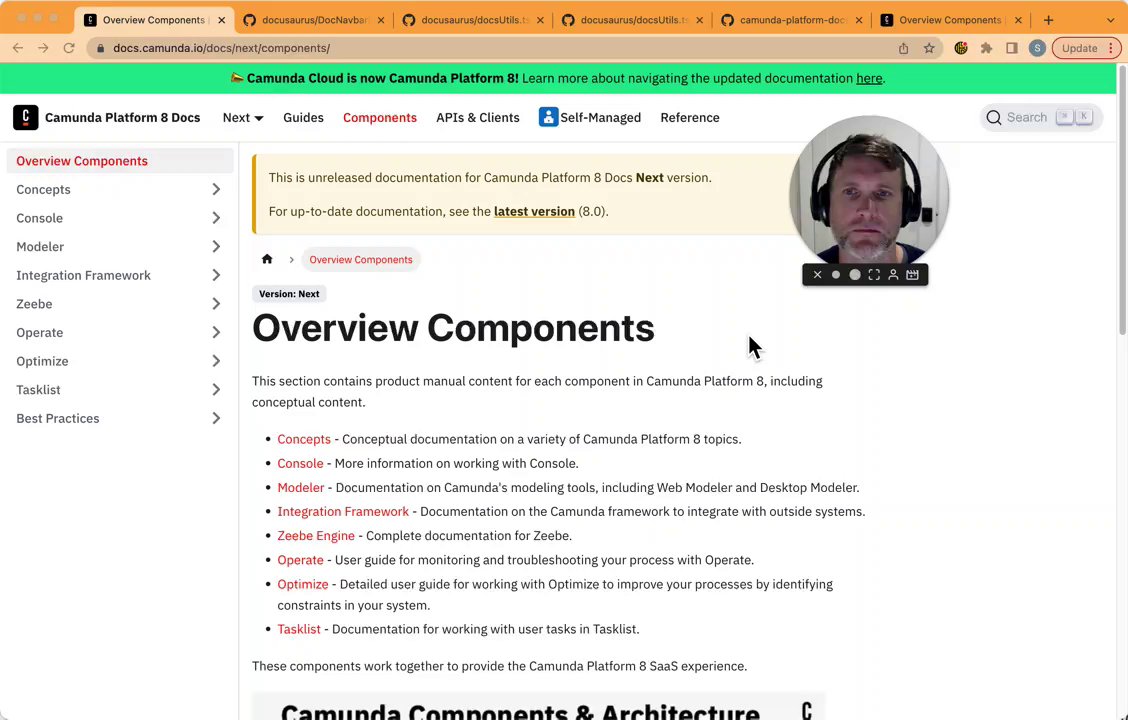Select large webcam bubble size dot

855,275
